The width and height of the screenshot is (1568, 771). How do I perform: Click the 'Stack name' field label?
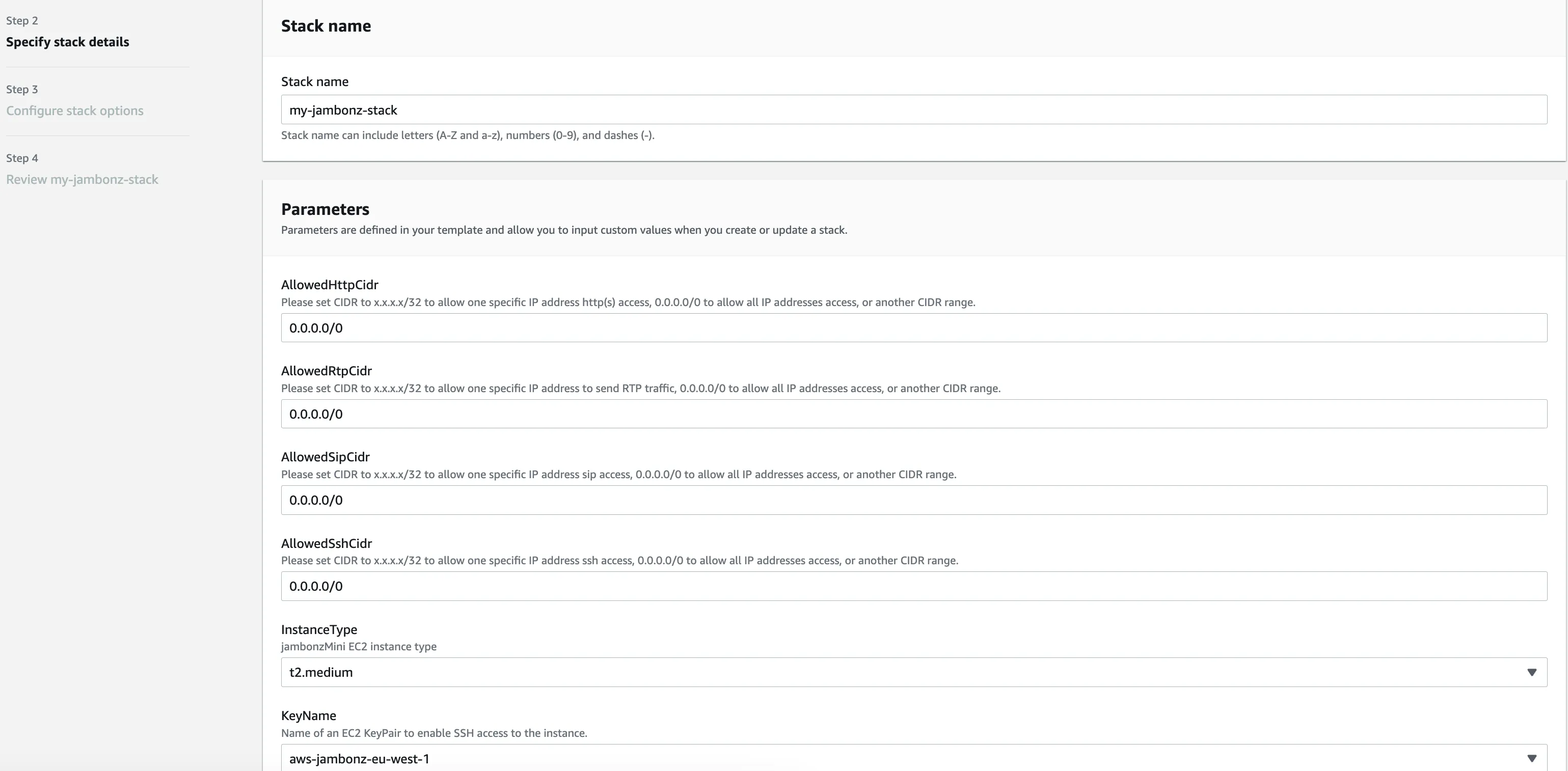coord(315,81)
